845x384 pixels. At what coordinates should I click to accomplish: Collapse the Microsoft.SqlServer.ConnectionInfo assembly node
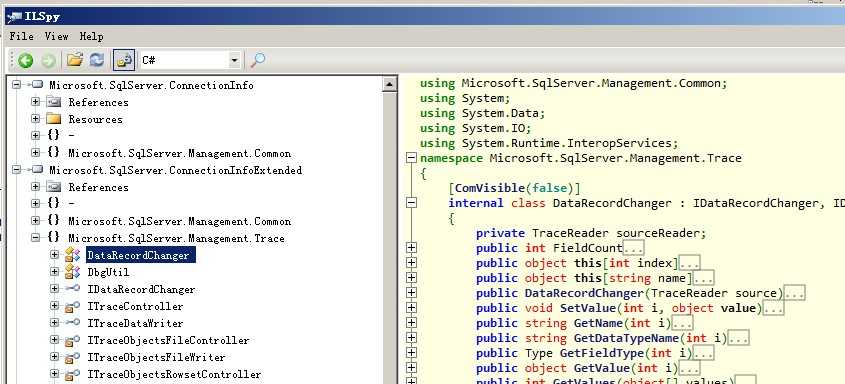[x=16, y=85]
